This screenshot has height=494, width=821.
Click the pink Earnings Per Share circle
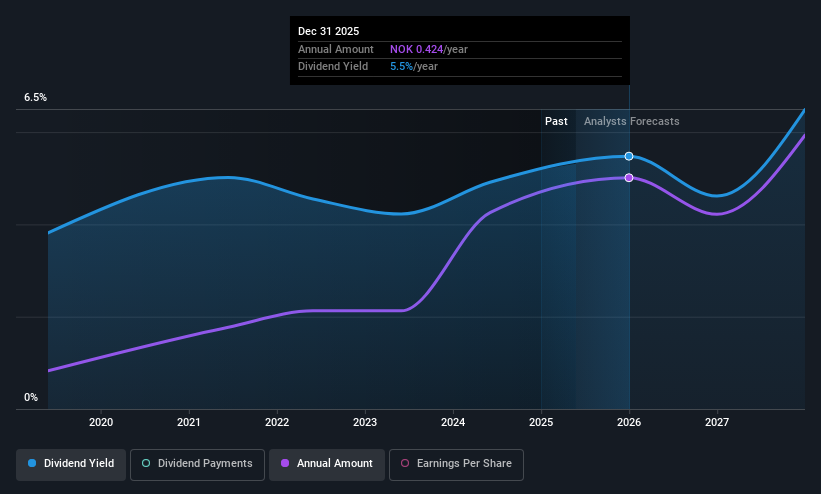pyautogui.click(x=405, y=463)
